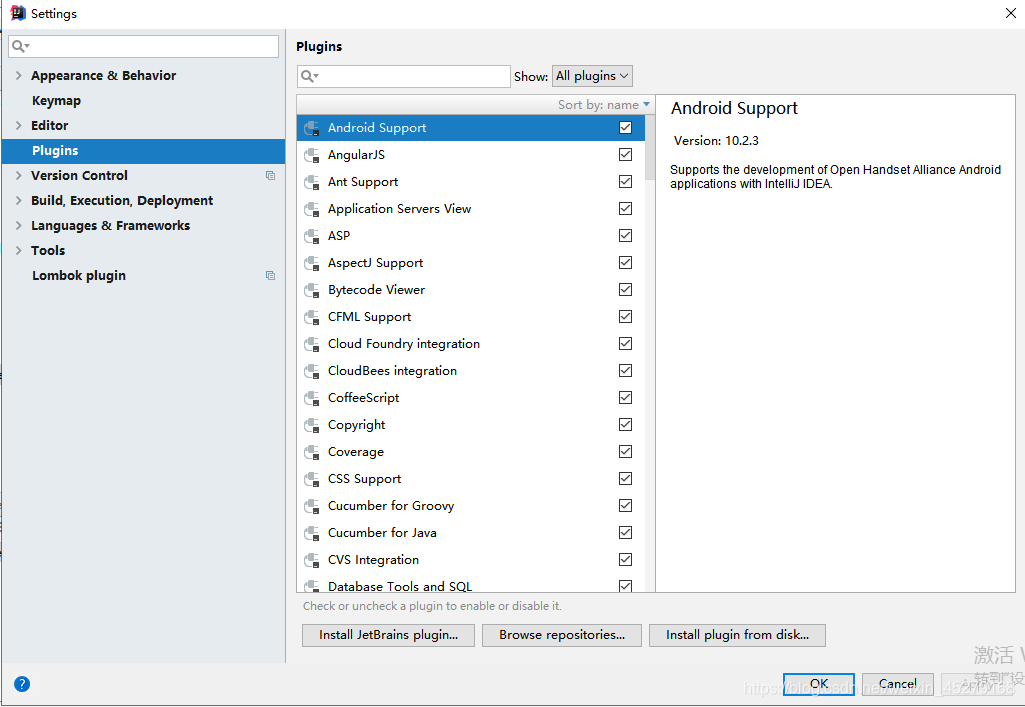Click the Coverage plugin icon
This screenshot has width=1025, height=707.
point(312,452)
